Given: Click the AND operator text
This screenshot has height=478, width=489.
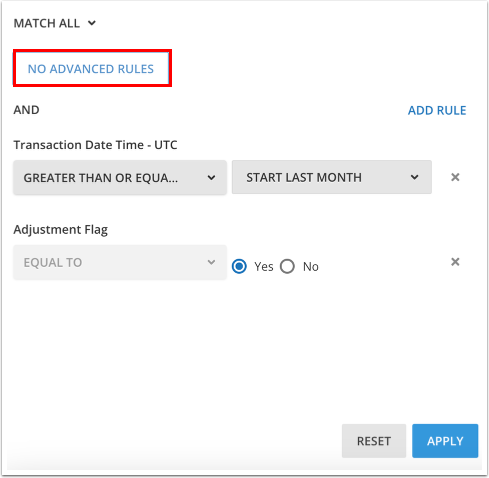Looking at the screenshot, I should (26, 110).
